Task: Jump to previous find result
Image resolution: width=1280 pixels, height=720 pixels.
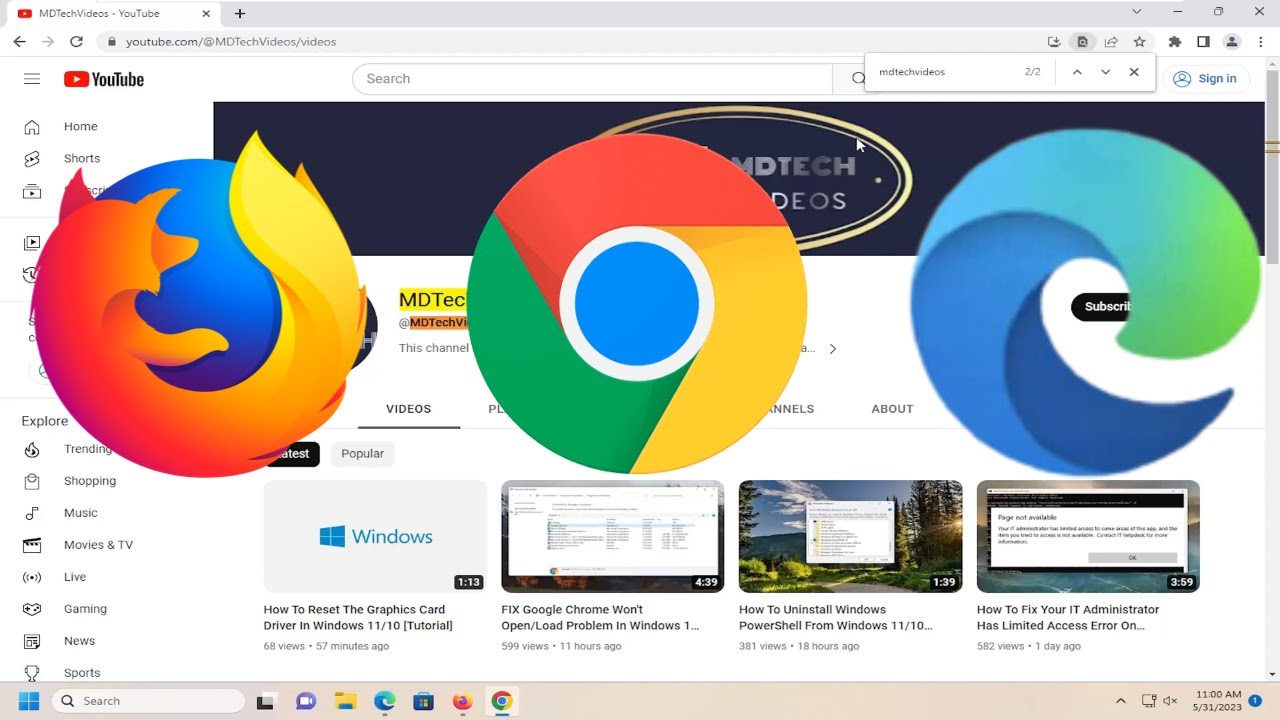Action: point(1077,72)
